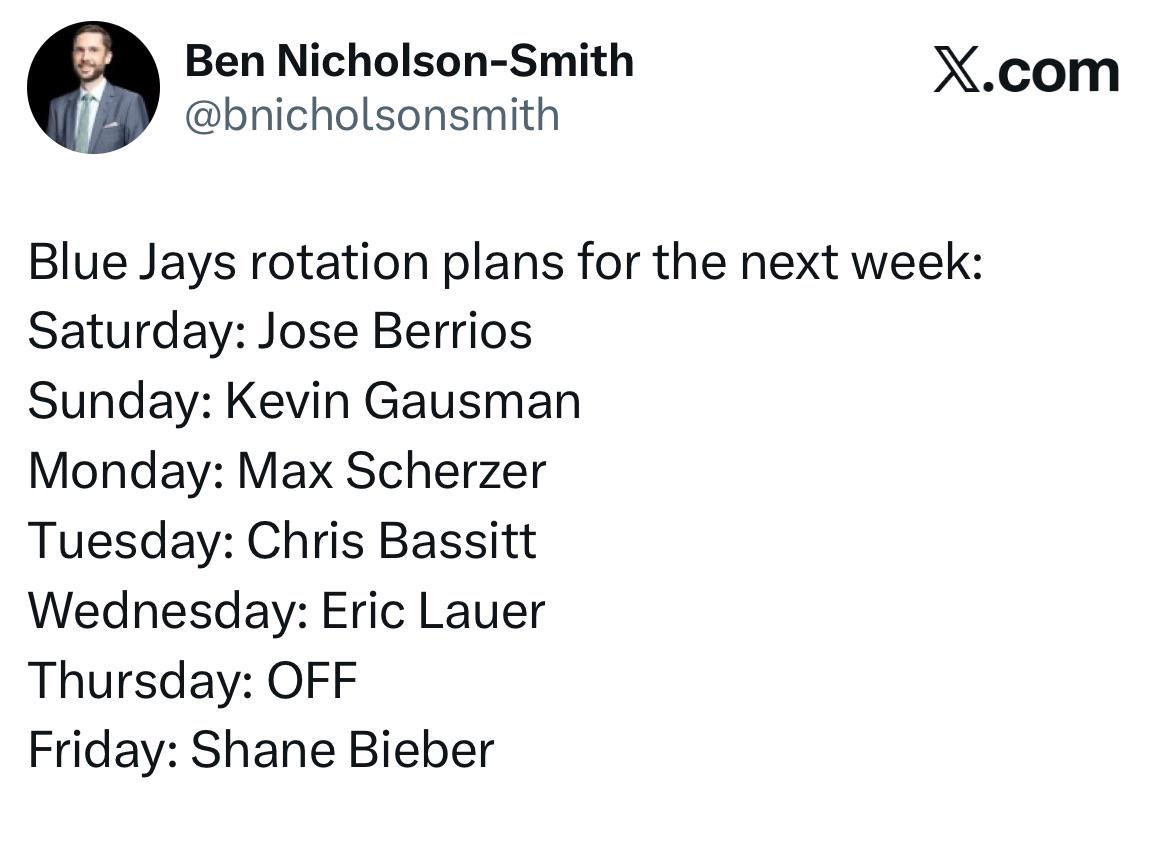Screen dimensions: 1170x857
Task: Click the X logo beside .com
Action: (x=957, y=72)
